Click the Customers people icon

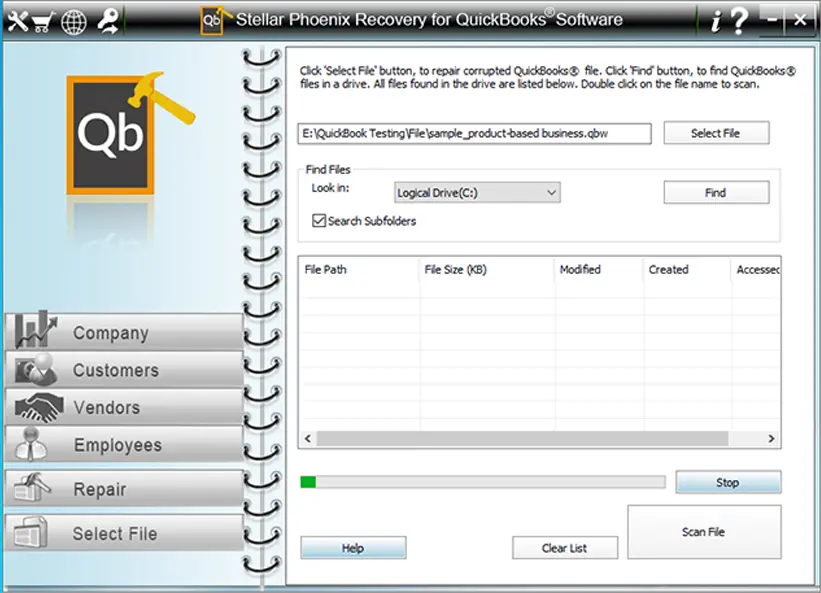coord(36,368)
